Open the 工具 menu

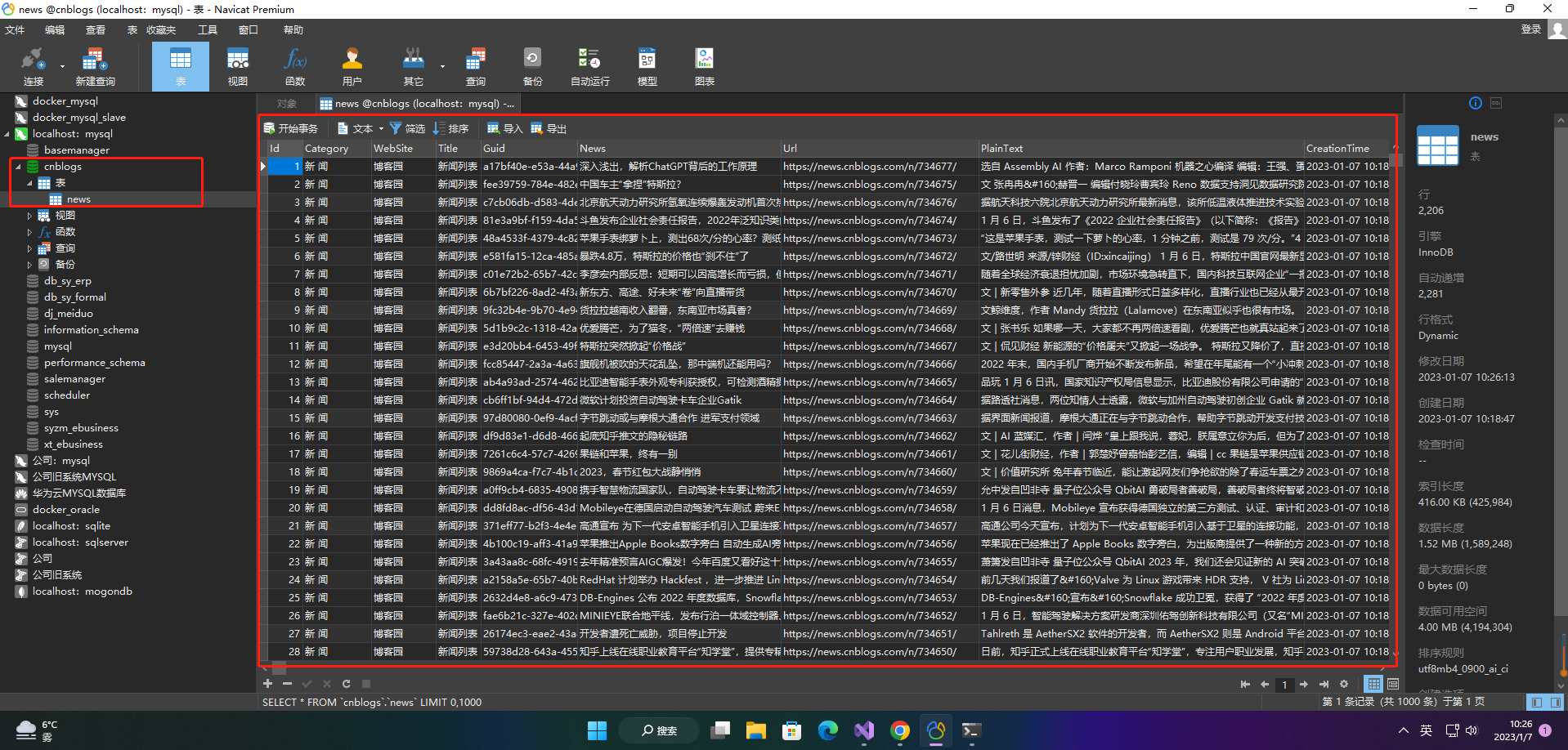coord(208,30)
